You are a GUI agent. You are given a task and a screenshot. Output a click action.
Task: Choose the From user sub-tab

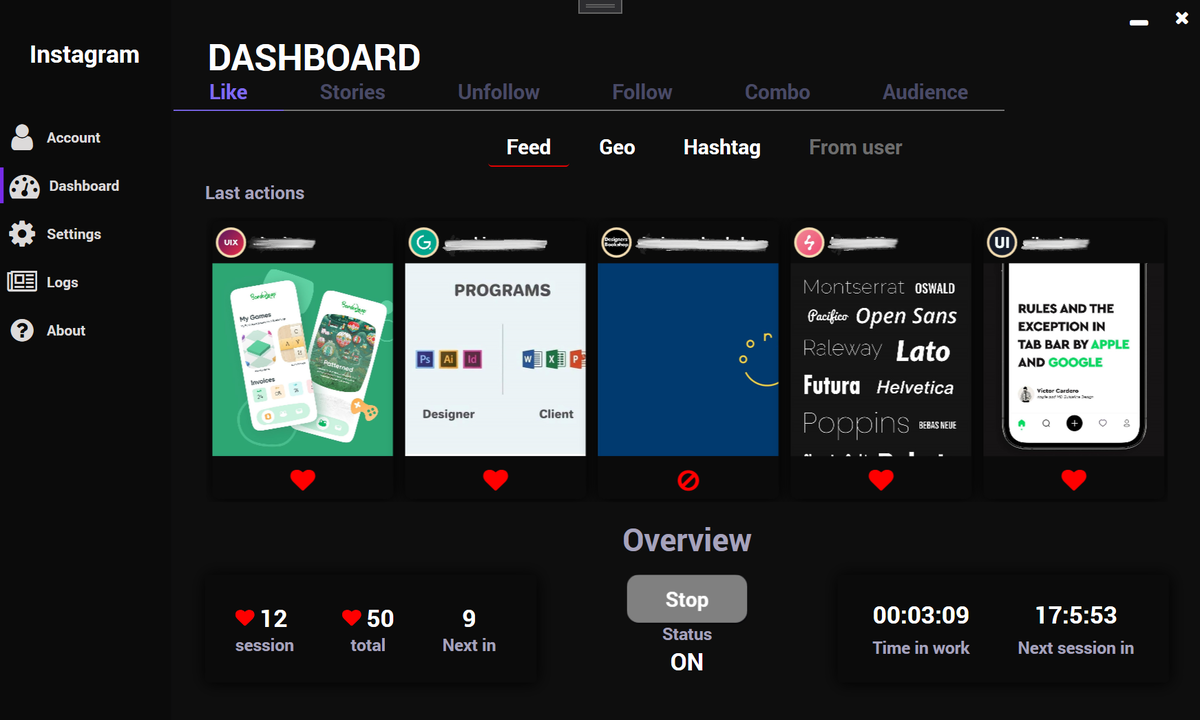tap(855, 147)
